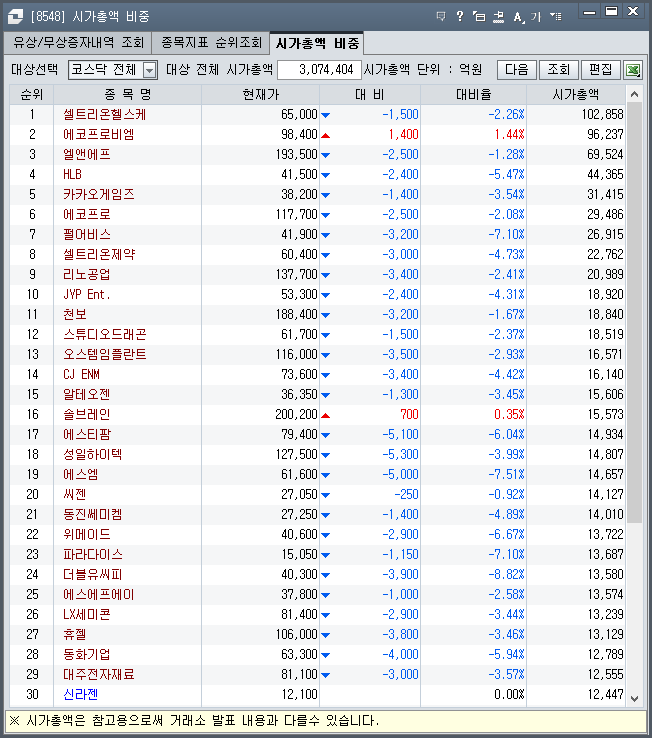
Task: Click the 가 Korean font icon
Action: (536, 17)
